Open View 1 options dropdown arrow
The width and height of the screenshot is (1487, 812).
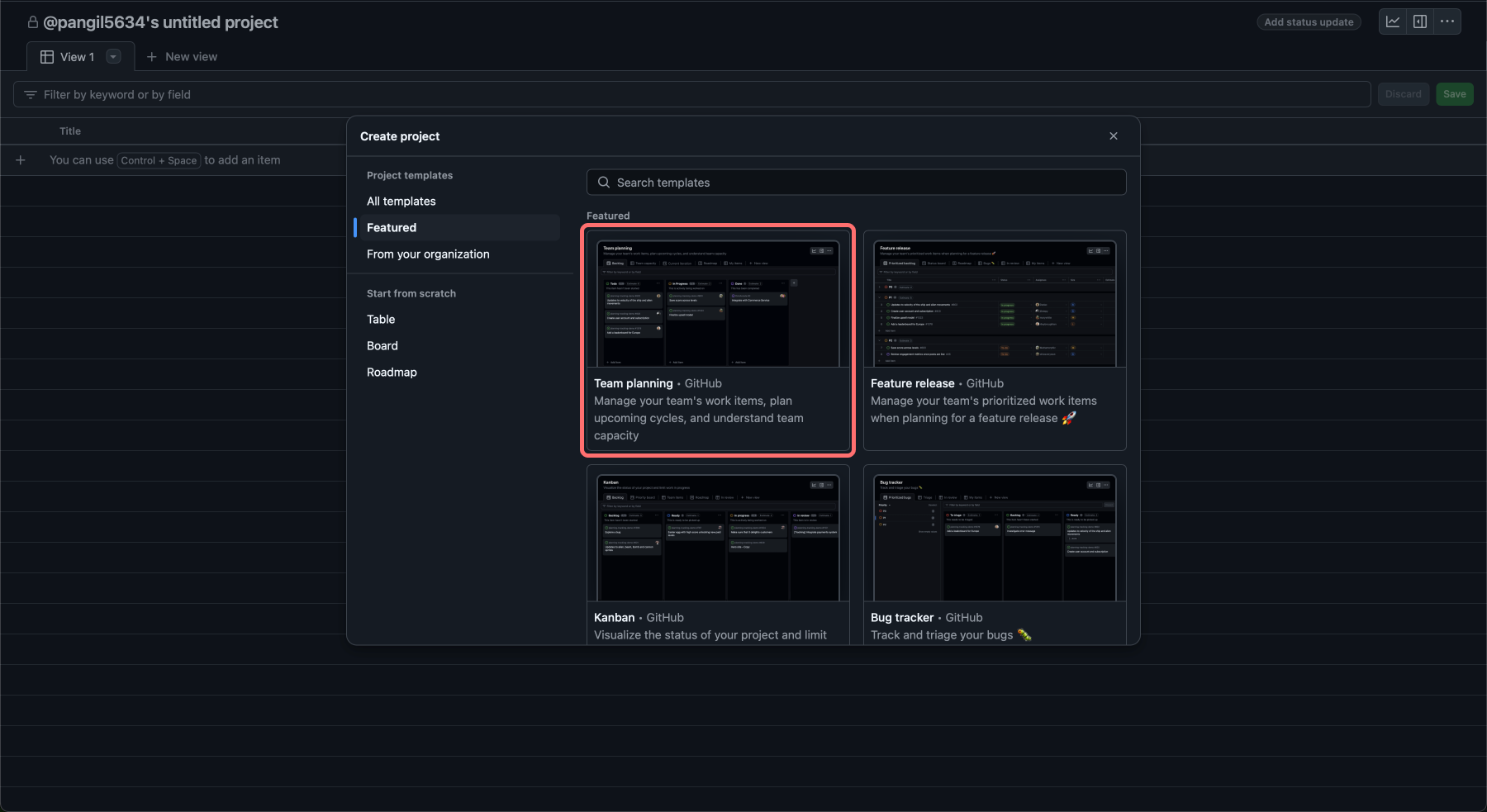(x=114, y=56)
